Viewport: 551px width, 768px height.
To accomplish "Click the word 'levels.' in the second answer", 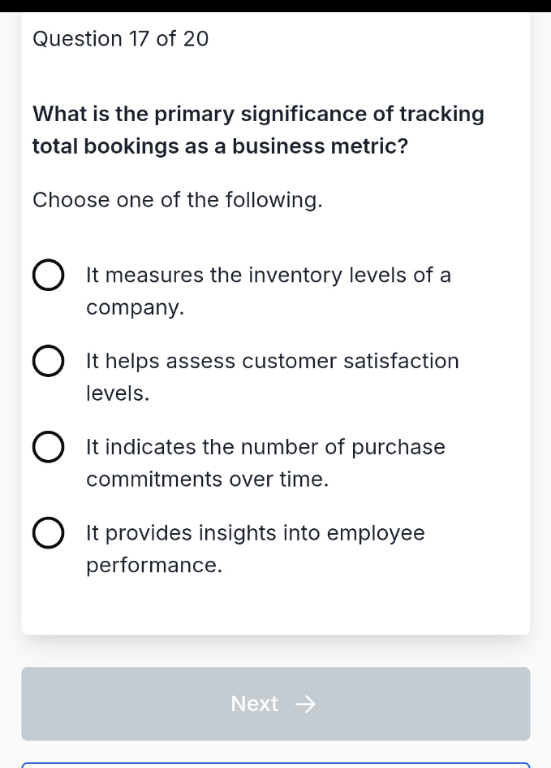I will (118, 393).
